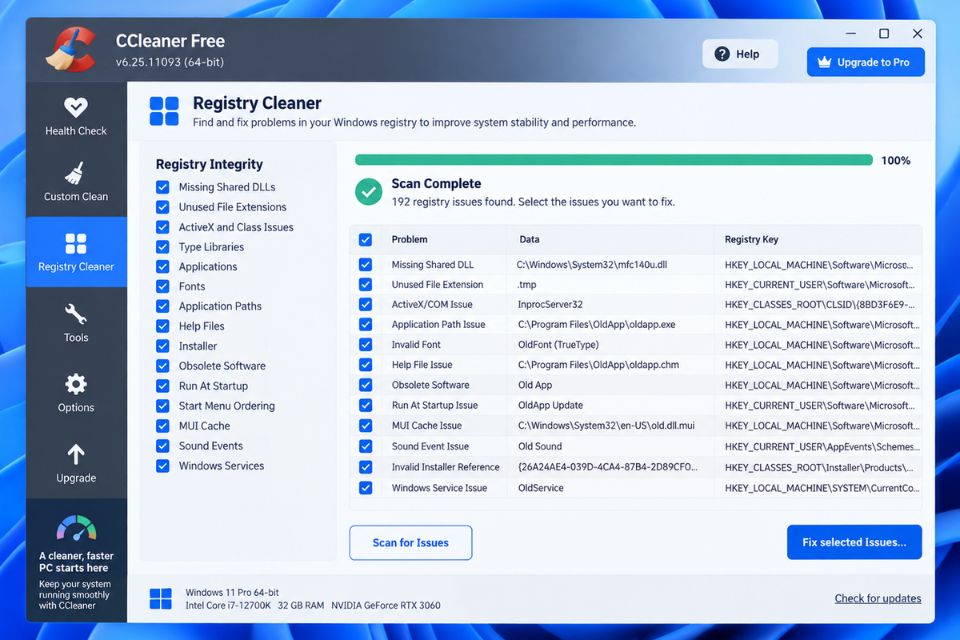Toggle Run At Startup checkbox

click(x=162, y=386)
